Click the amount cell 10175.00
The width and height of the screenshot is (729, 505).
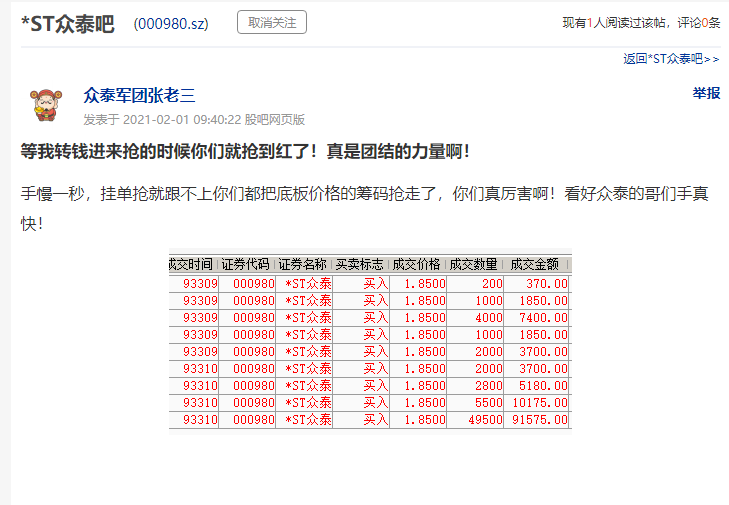coord(537,403)
